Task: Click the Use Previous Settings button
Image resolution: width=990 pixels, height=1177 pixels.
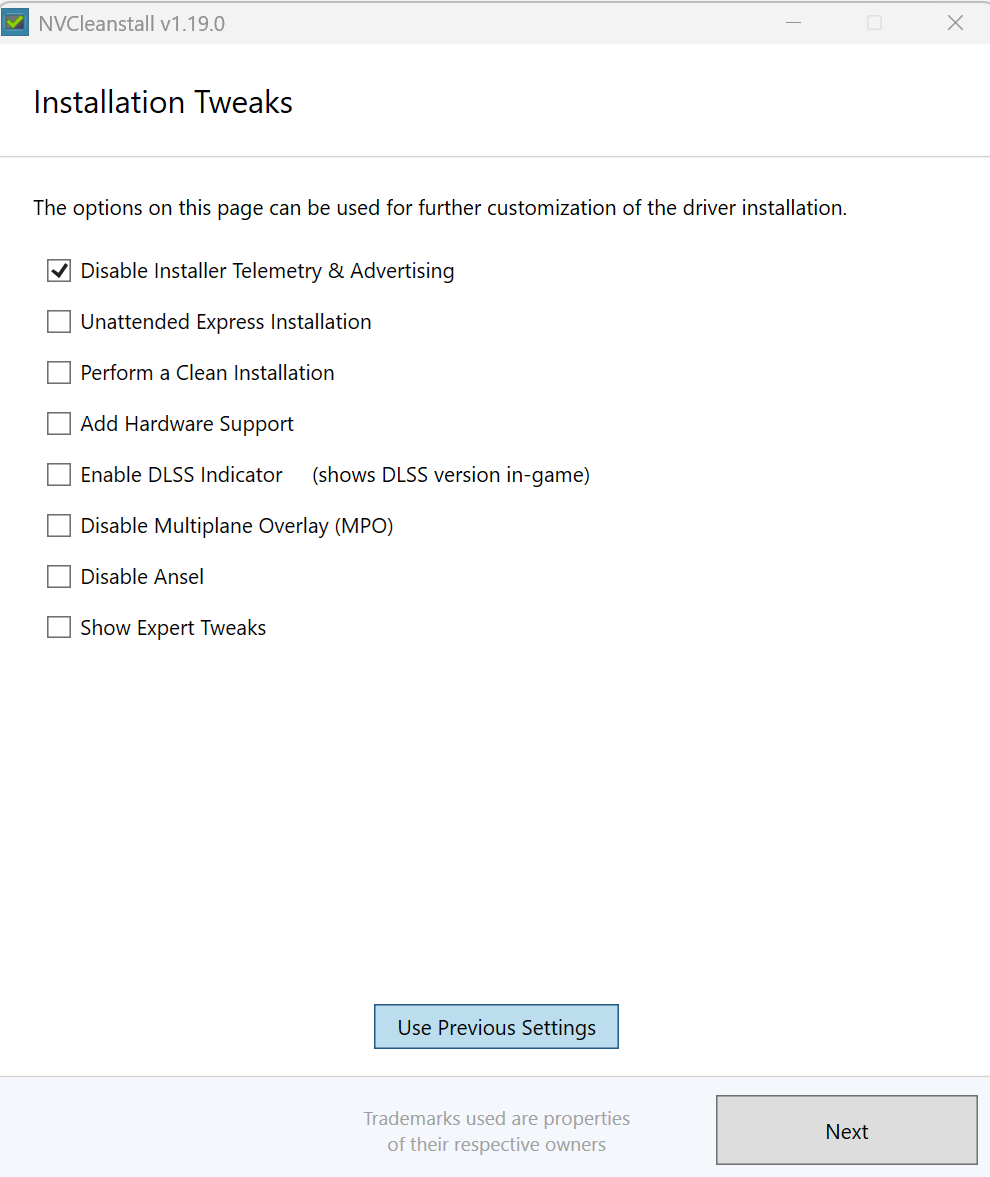Action: pos(496,1026)
